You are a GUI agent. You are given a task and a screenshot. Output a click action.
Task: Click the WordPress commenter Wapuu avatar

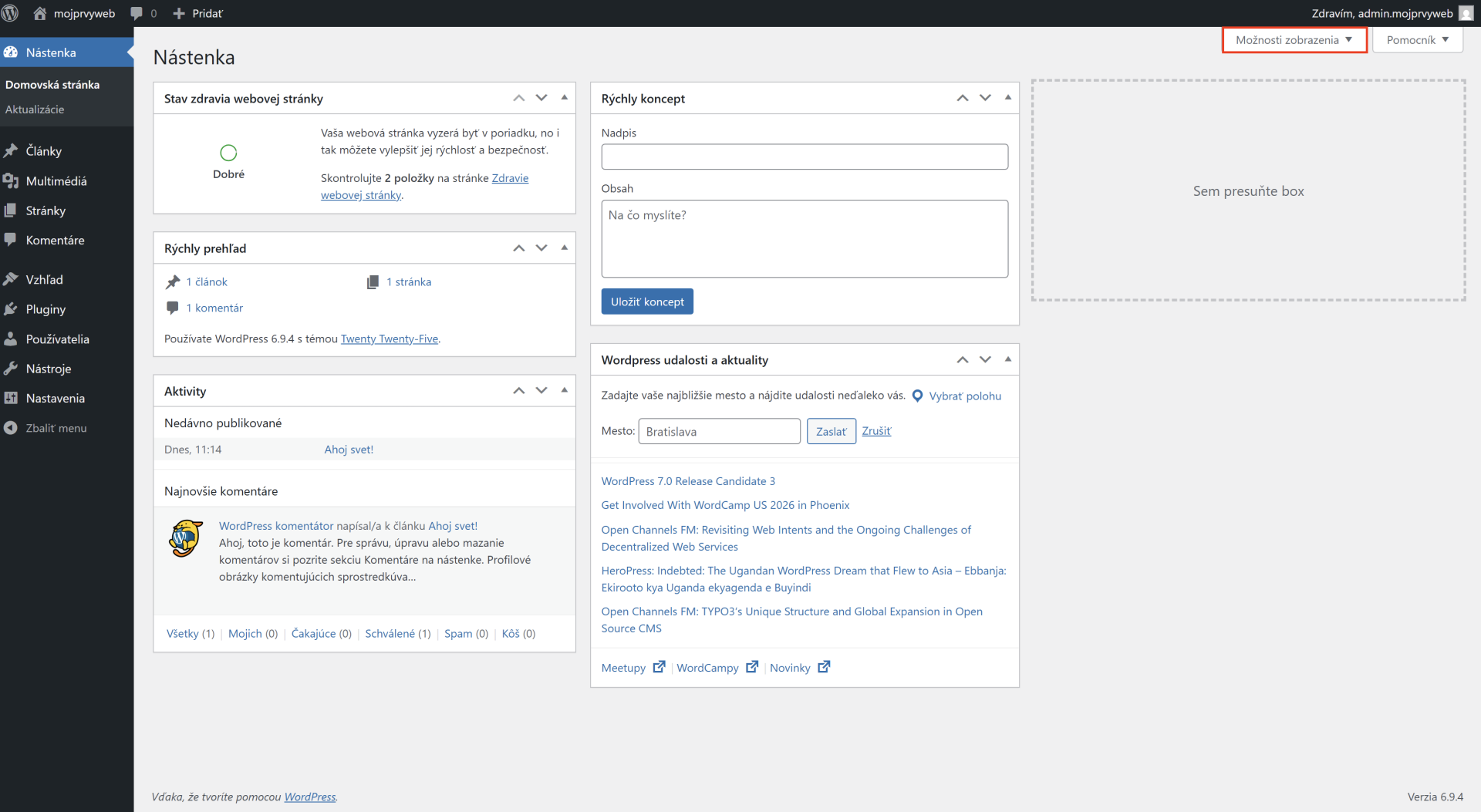pyautogui.click(x=185, y=538)
